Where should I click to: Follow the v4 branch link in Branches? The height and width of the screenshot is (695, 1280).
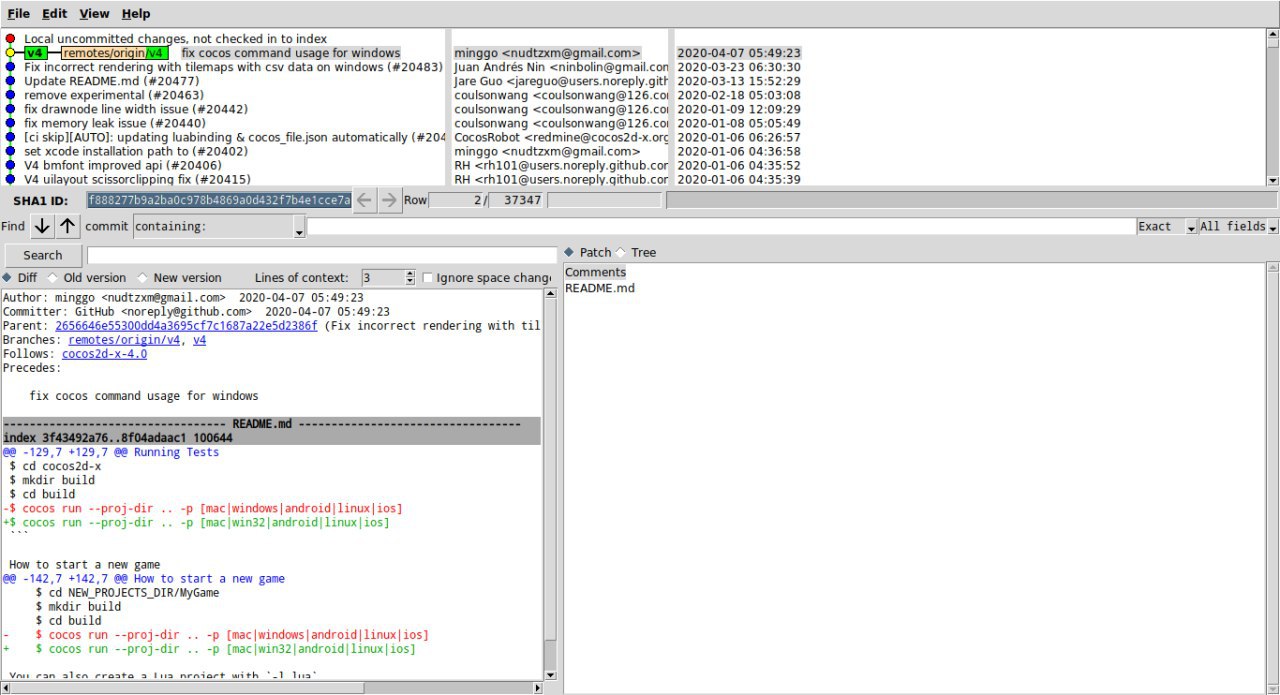(x=199, y=340)
